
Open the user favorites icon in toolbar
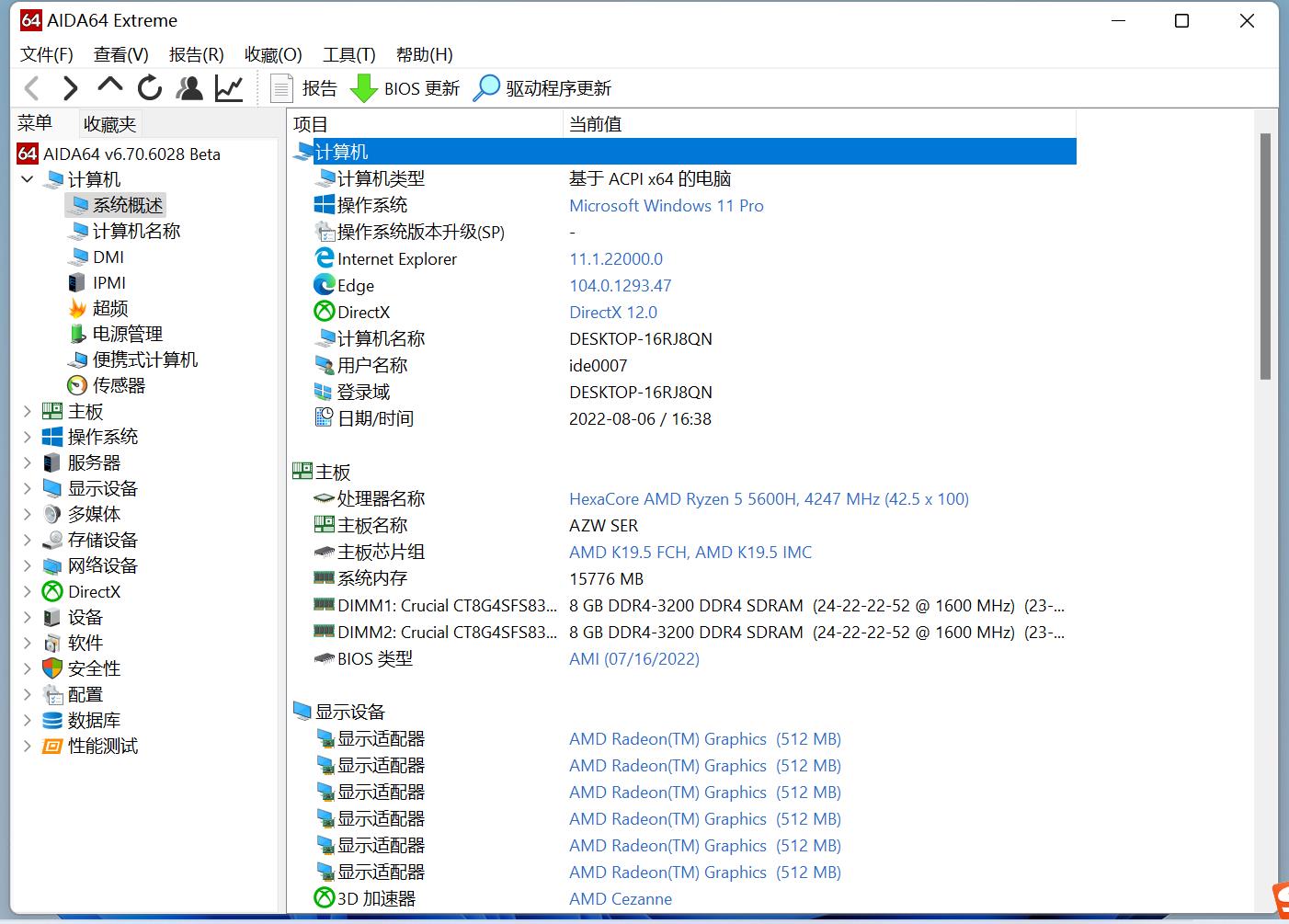tap(189, 88)
